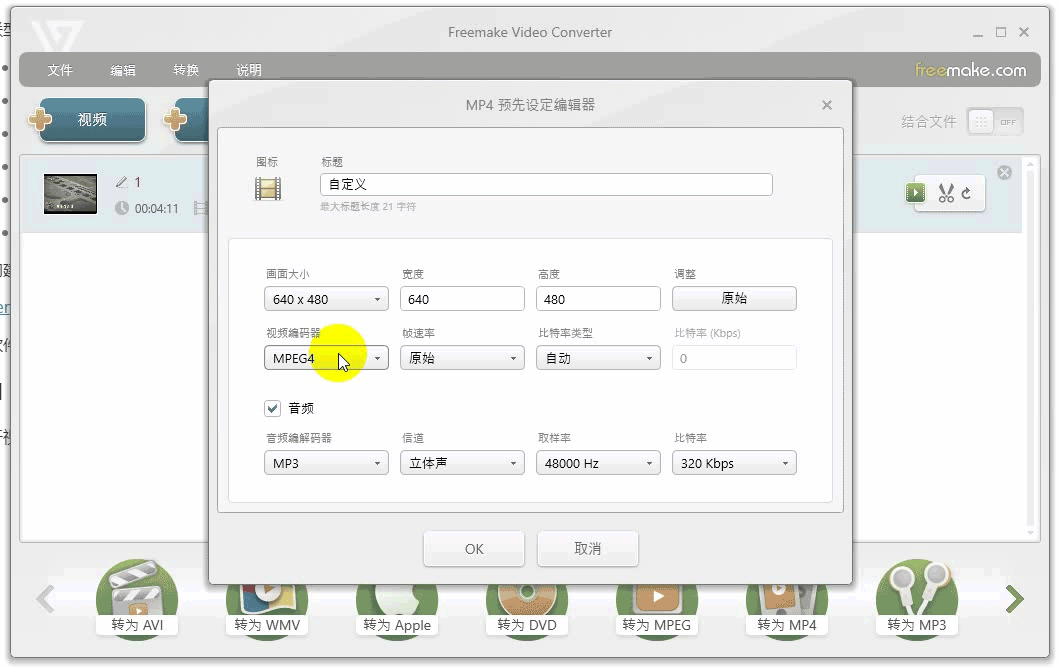
Task: Open the 48000 Hz sample rate dropdown
Action: pyautogui.click(x=598, y=463)
